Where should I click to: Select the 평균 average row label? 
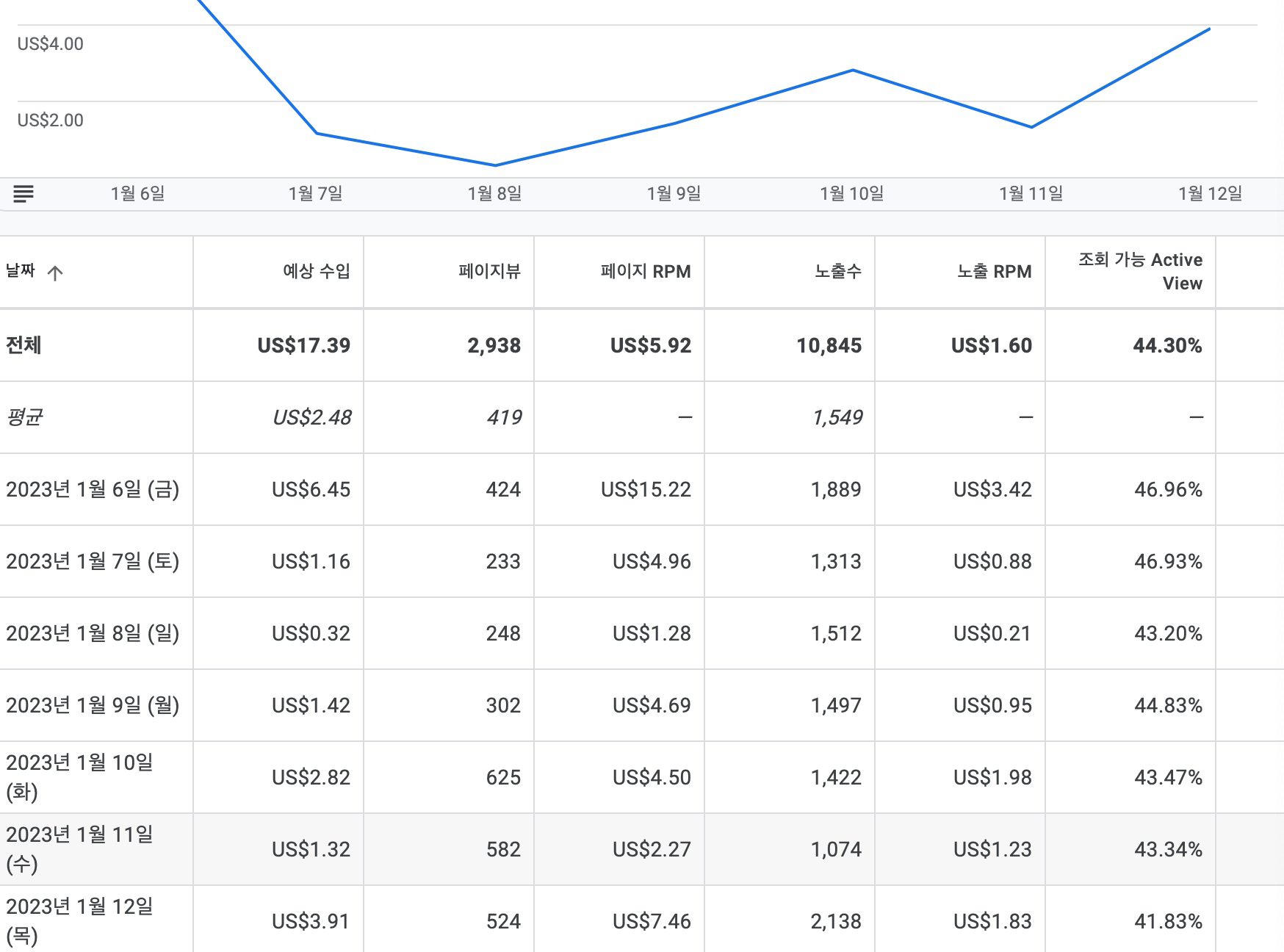[x=24, y=417]
